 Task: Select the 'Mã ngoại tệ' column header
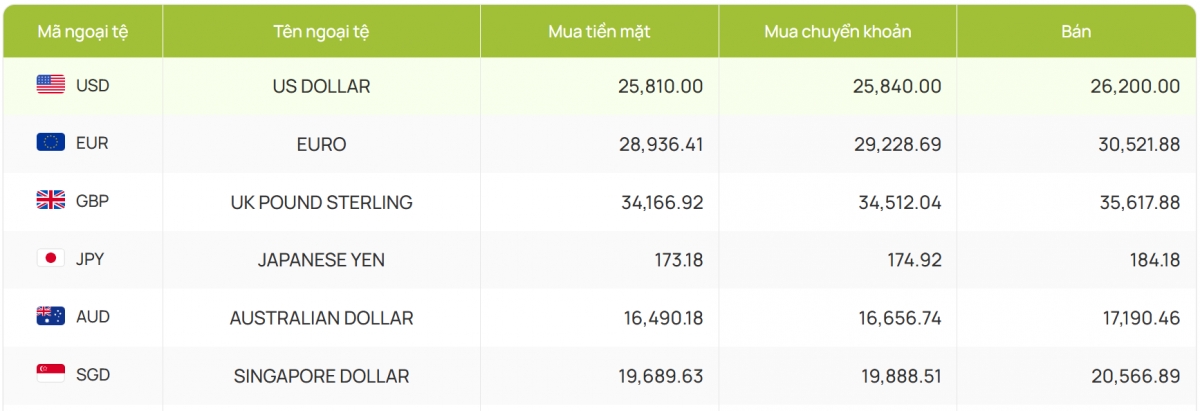83,31
